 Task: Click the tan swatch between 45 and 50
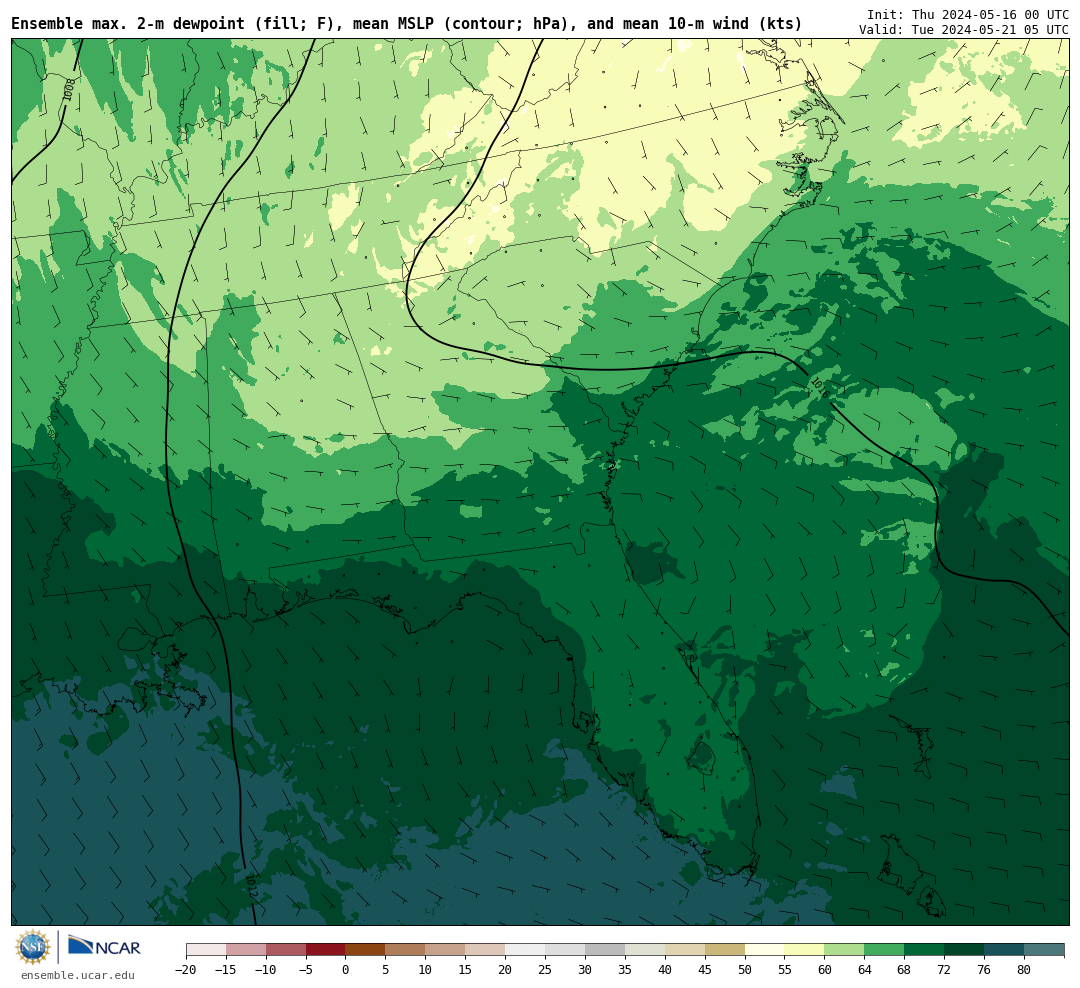(x=725, y=950)
